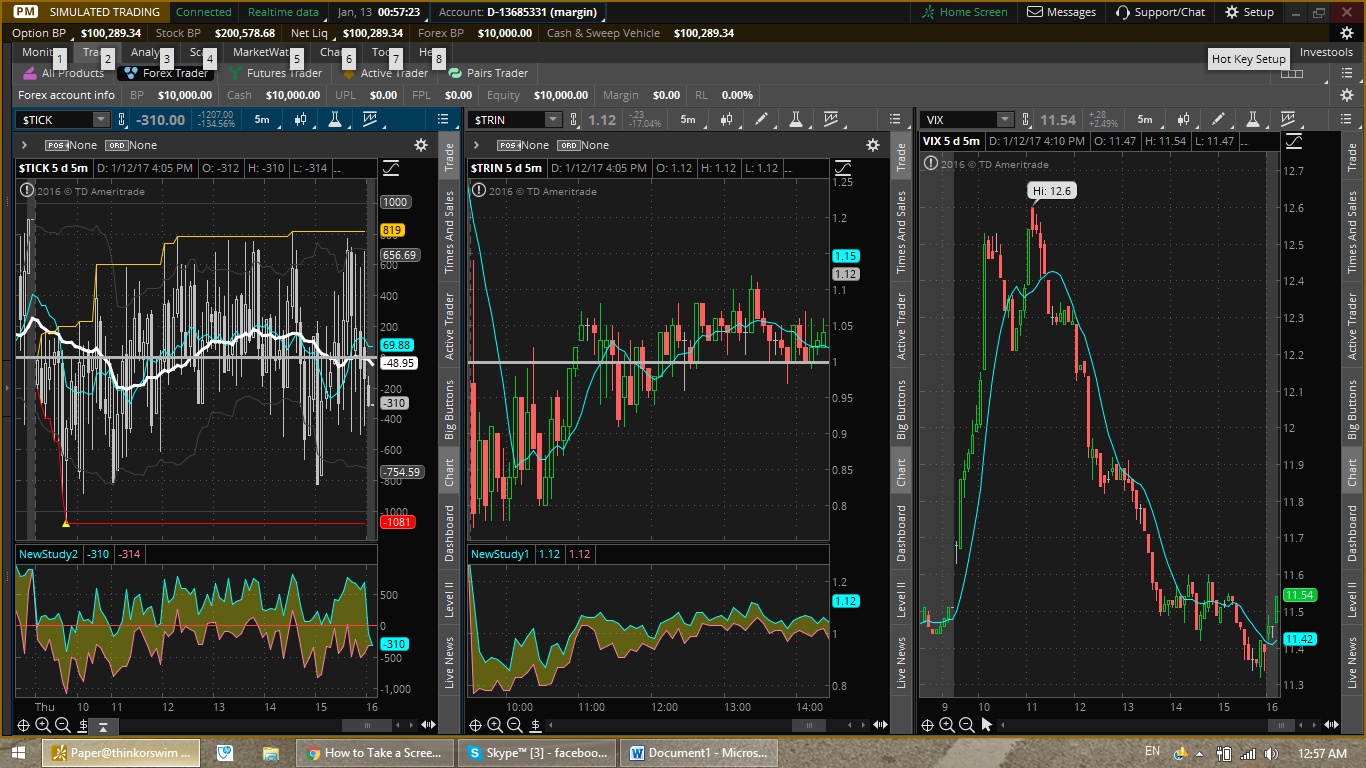Switch to the Pairs Trader sub-tab
This screenshot has width=1366, height=768.
coord(488,73)
